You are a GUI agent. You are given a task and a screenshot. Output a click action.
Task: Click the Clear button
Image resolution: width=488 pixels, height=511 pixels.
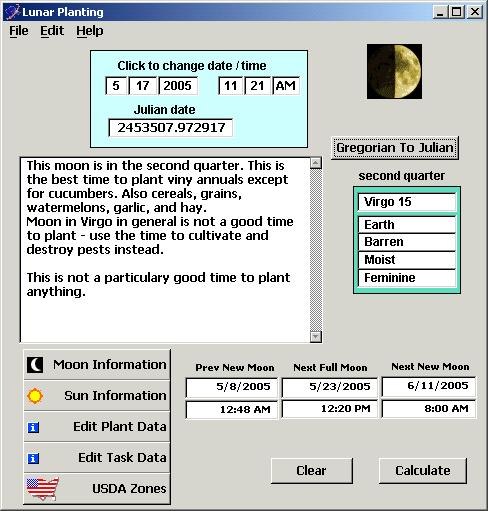(x=312, y=471)
